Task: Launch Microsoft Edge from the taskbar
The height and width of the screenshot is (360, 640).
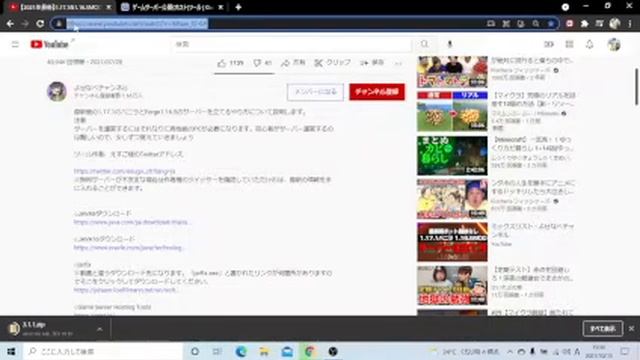Action: [241, 351]
